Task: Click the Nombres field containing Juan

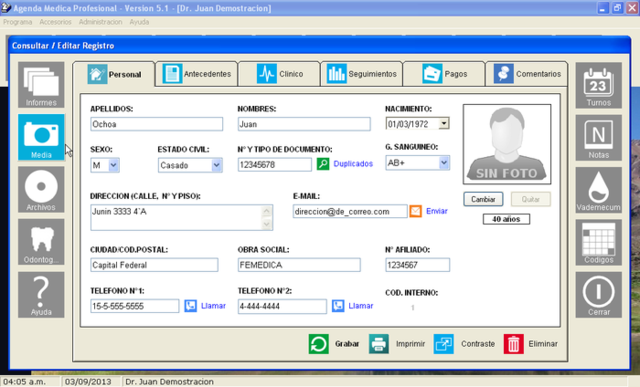Action: 304,124
